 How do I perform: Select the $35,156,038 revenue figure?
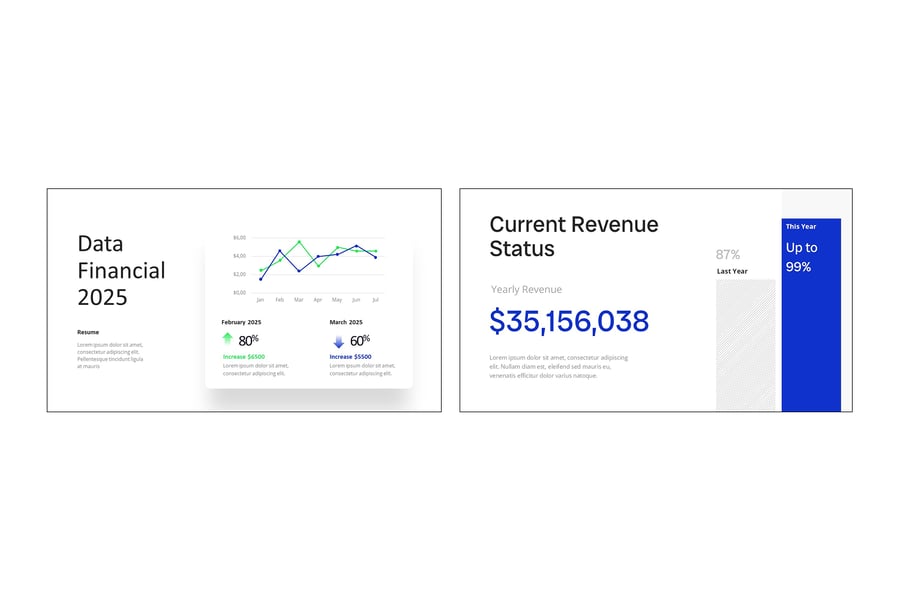(x=569, y=321)
